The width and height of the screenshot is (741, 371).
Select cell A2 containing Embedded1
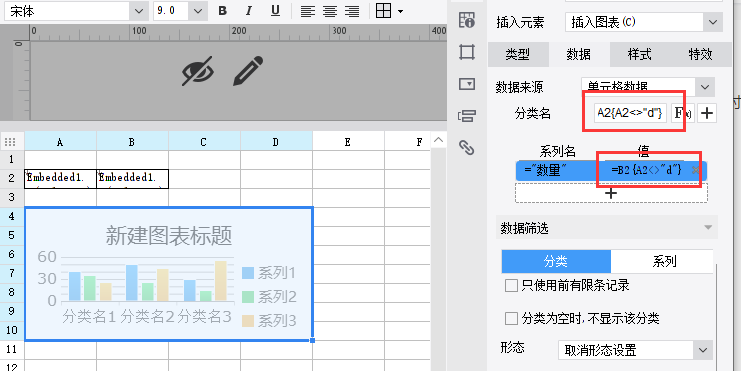coord(60,179)
